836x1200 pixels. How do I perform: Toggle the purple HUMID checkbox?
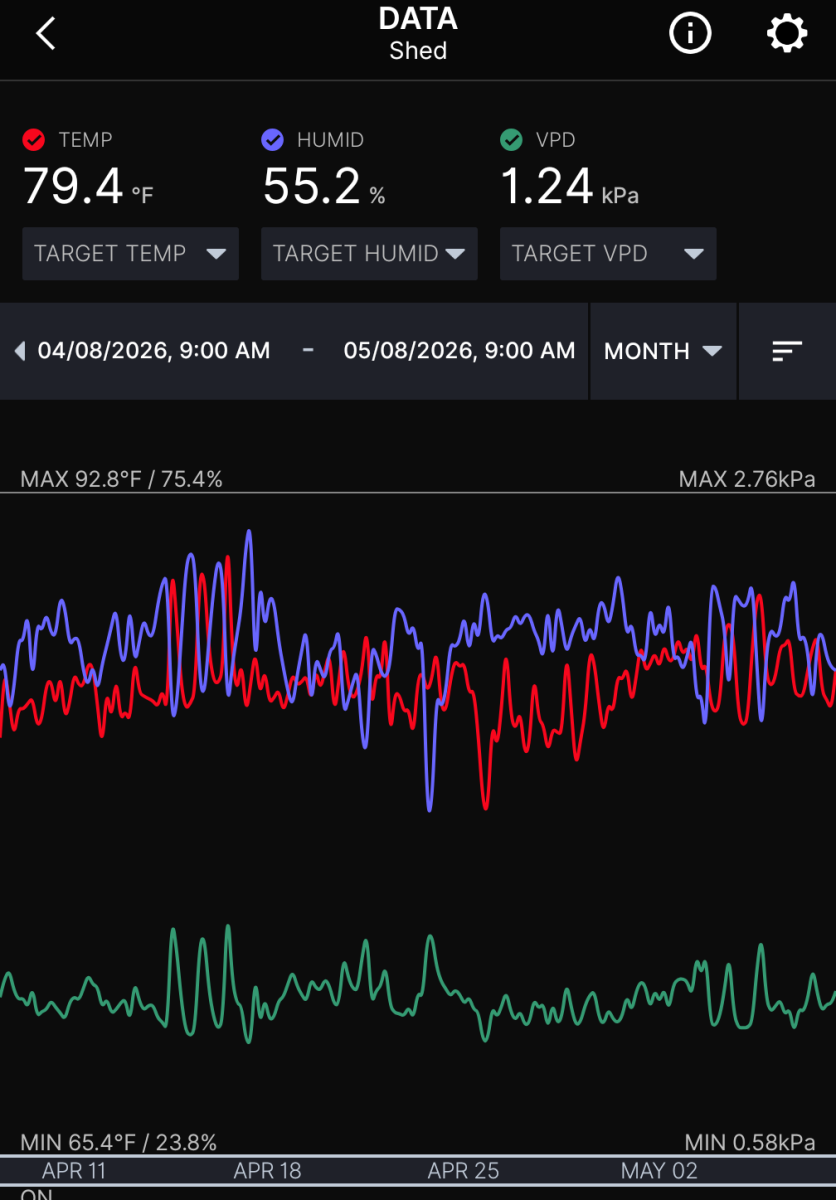[x=273, y=140]
